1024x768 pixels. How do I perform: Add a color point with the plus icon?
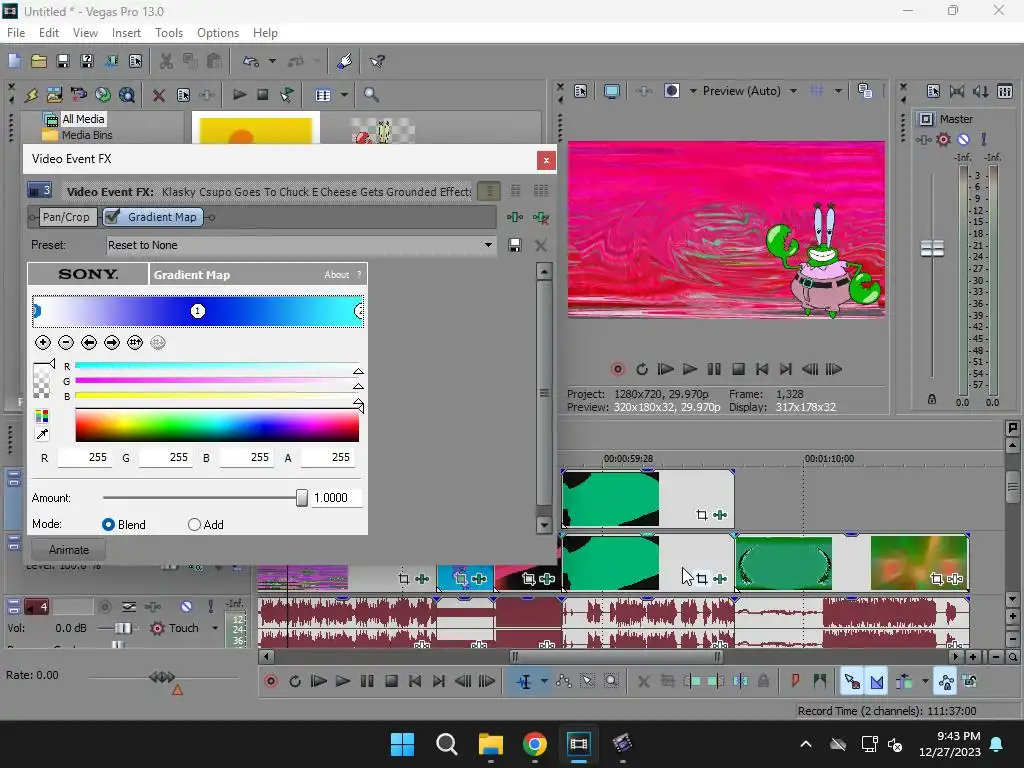pyautogui.click(x=43, y=342)
